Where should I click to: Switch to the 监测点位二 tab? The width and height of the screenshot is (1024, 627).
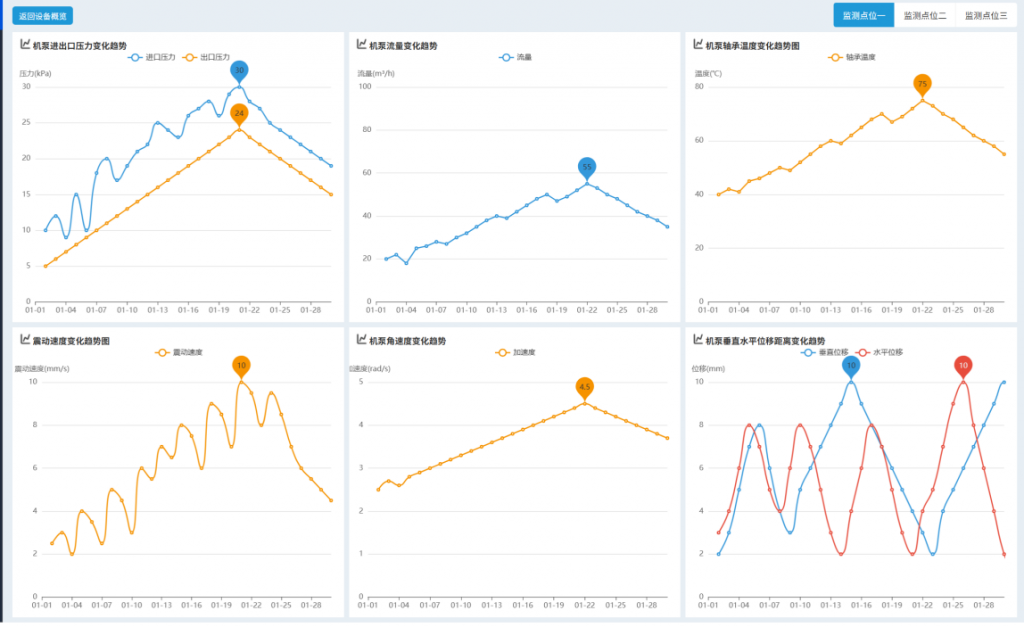[925, 15]
